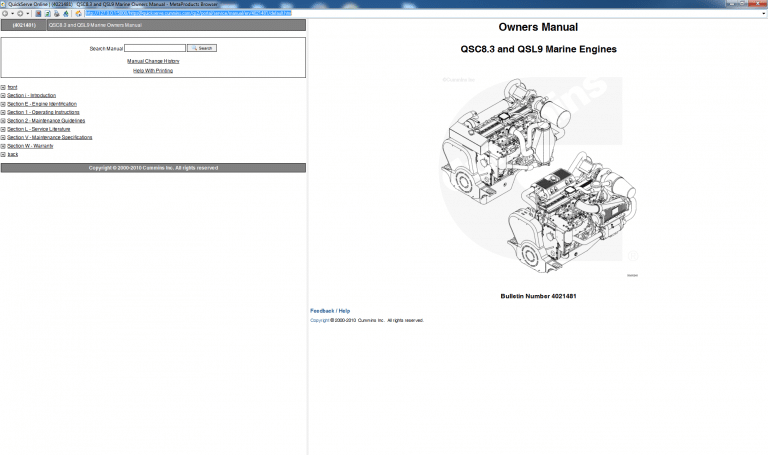Click the window title bar app icon
This screenshot has width=768, height=455.
[3, 4]
